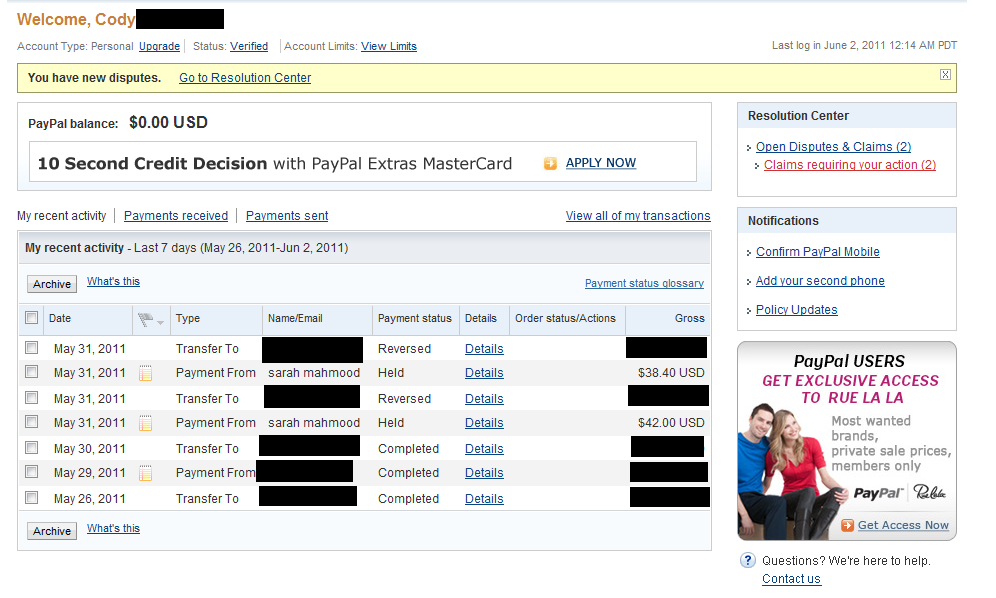Viewport: 996px width, 598px height.
Task: Open the Payment status glossary
Action: 644,283
